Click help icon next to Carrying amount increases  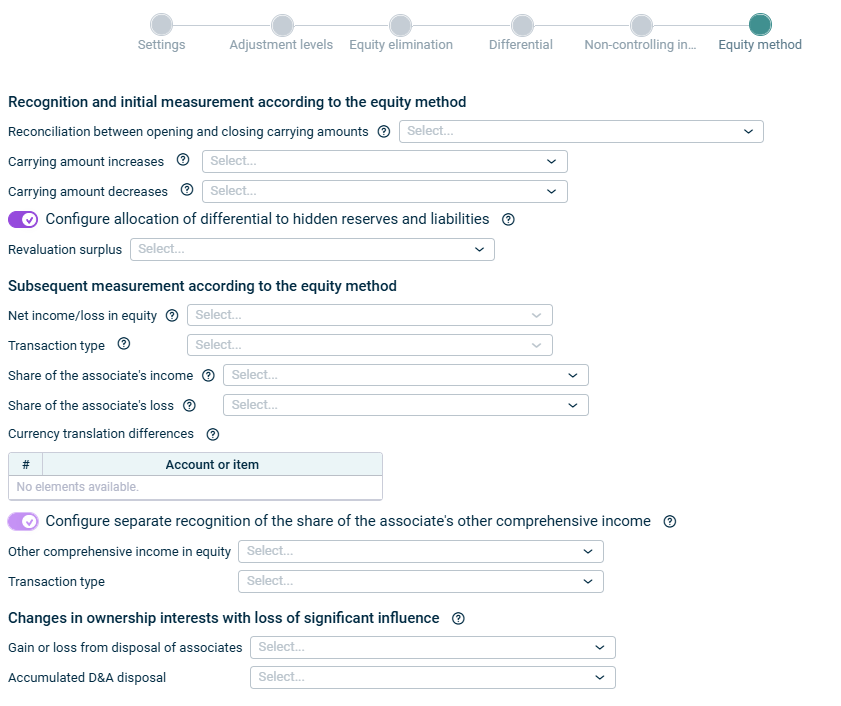click(x=183, y=160)
